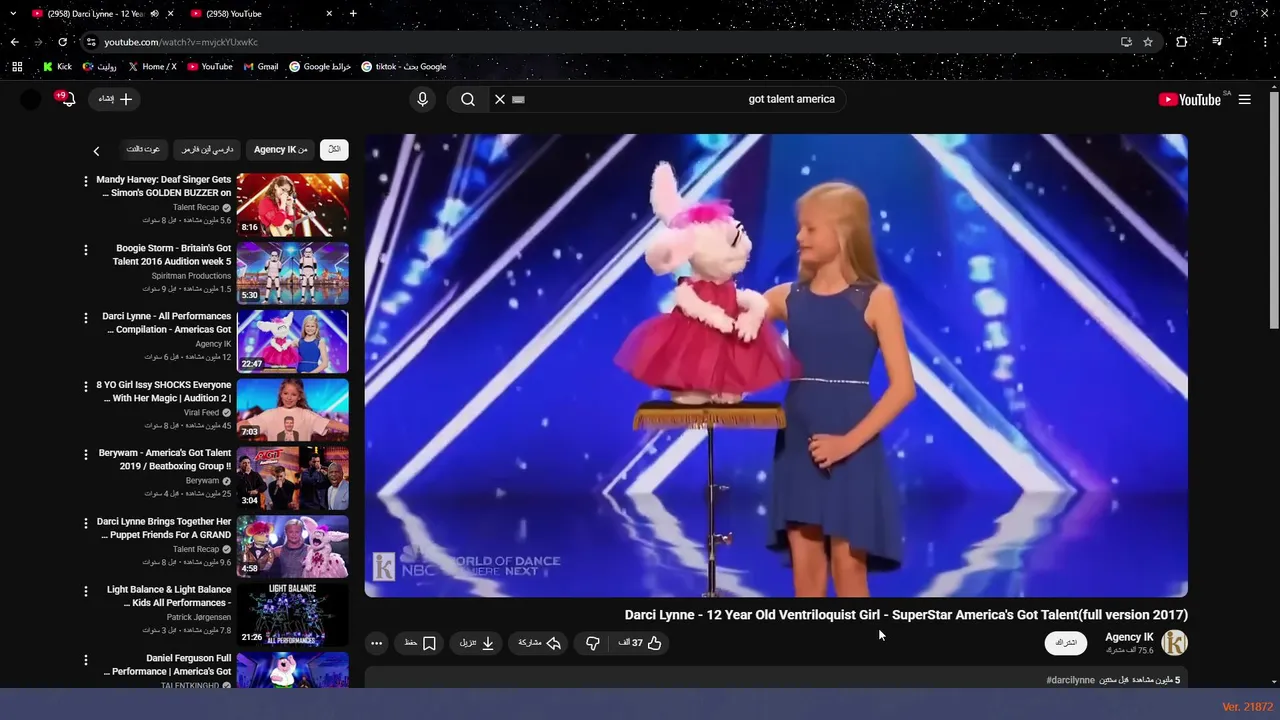Screen dimensions: 1280x720
Task: Open options for Darci Lynne Puppet Friends video
Action: click(85, 523)
